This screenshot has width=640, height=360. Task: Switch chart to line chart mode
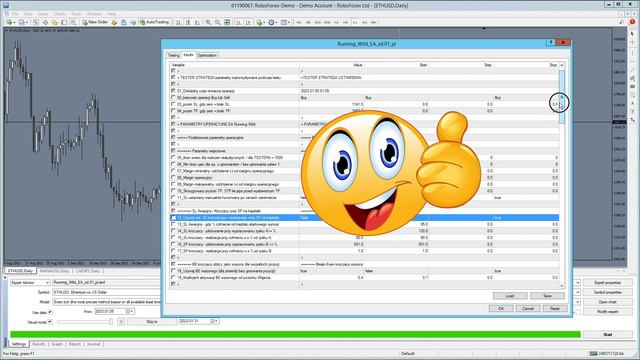point(197,22)
